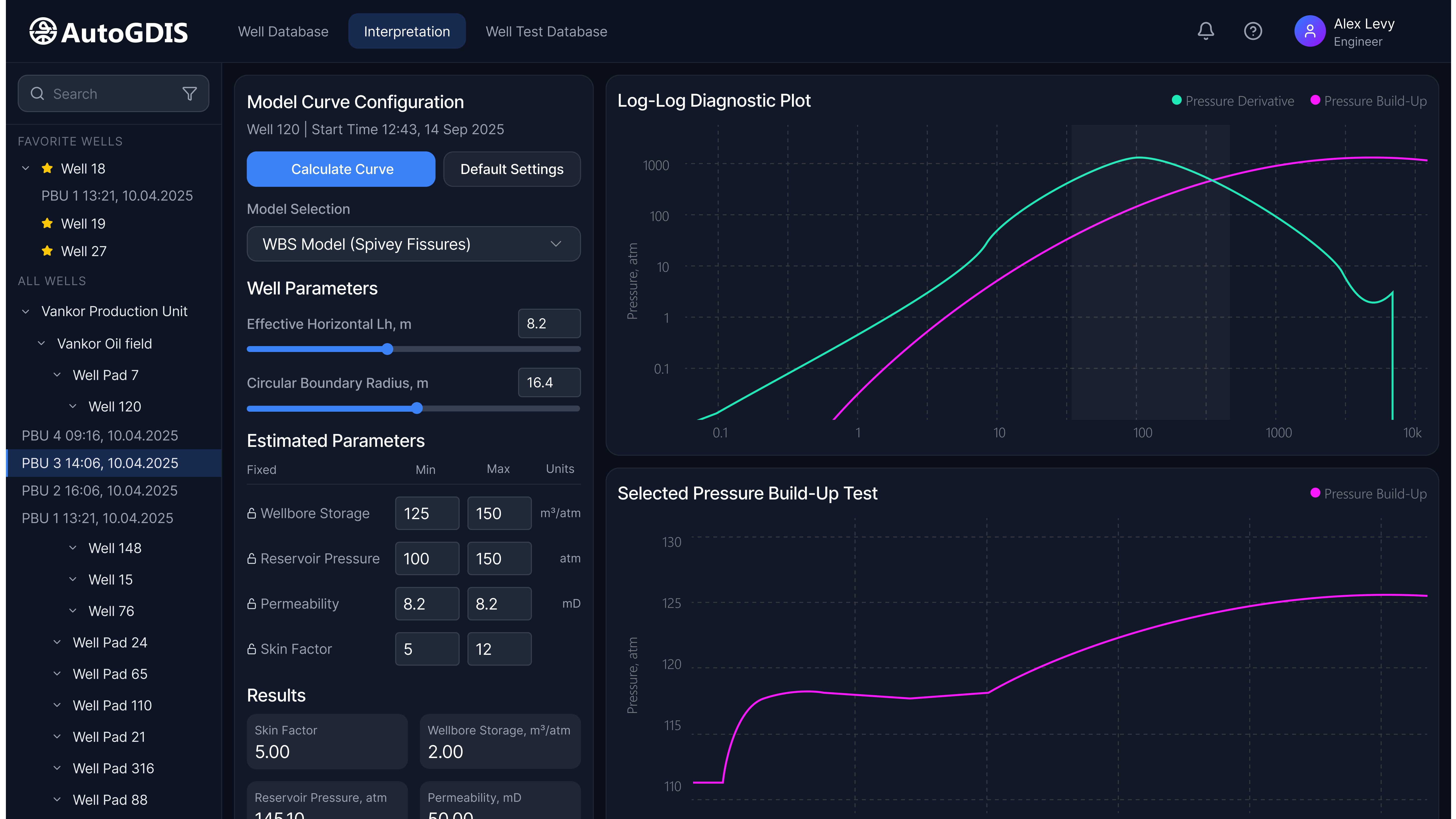Screen dimensions: 1456x819
Task: Click Alex Levy's profile avatar
Action: coord(1310,31)
